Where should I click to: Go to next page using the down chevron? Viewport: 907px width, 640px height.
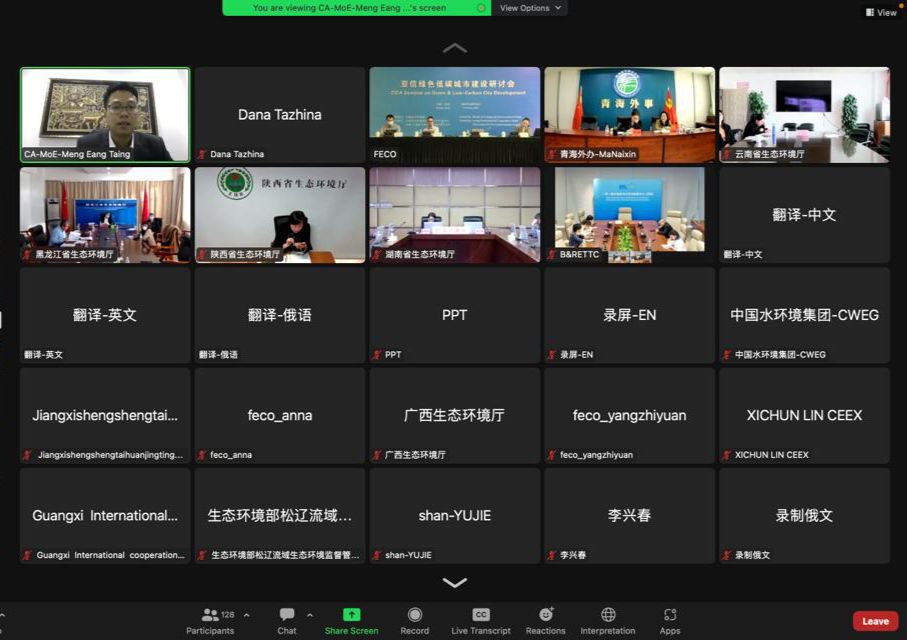pos(455,583)
